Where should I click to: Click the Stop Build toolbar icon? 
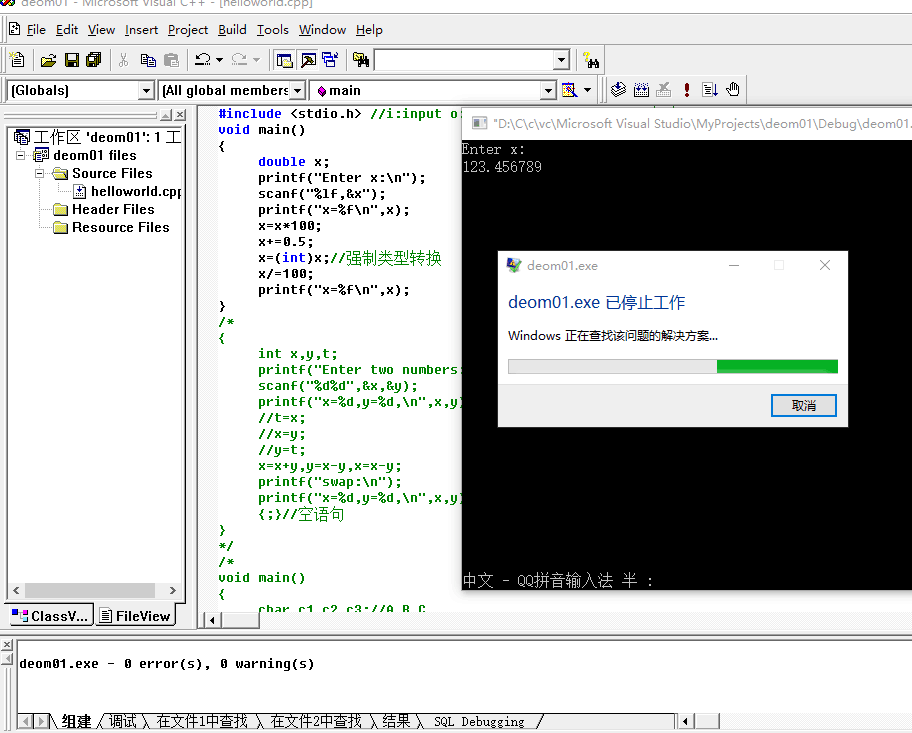(x=664, y=90)
